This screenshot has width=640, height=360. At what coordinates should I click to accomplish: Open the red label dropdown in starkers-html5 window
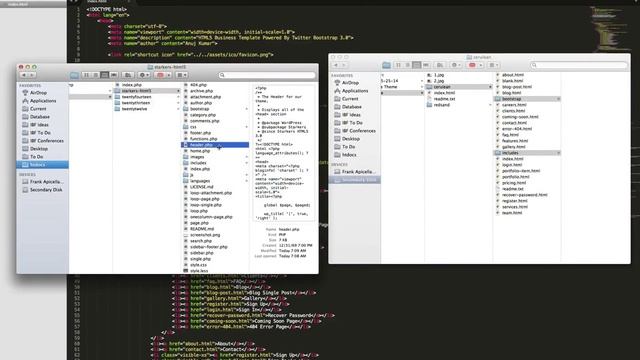tap(163, 75)
